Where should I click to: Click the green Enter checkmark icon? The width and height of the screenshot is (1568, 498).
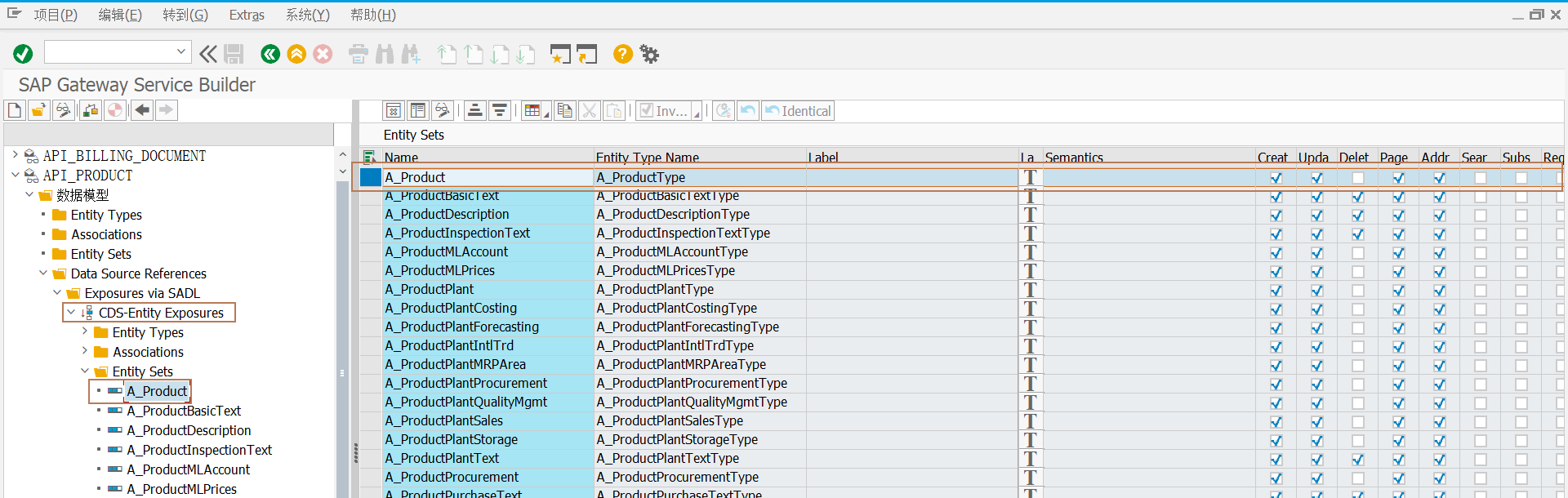tap(23, 54)
